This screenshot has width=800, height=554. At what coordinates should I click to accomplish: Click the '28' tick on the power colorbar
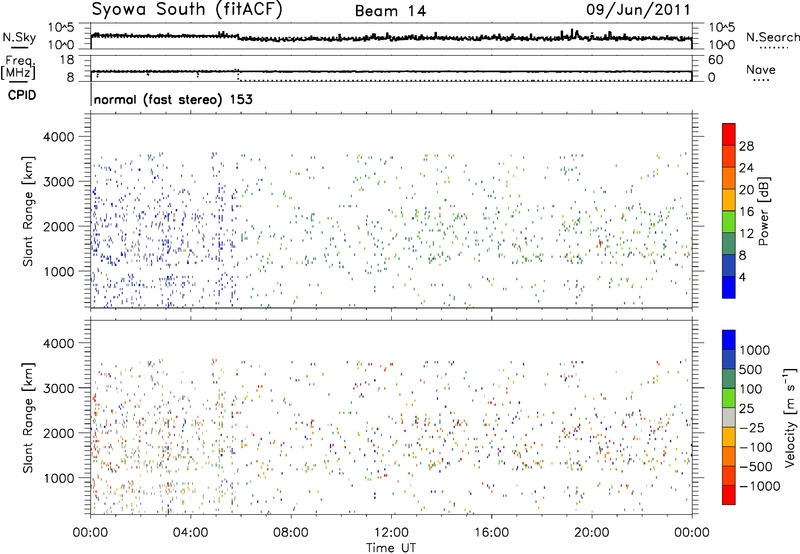coord(746,146)
